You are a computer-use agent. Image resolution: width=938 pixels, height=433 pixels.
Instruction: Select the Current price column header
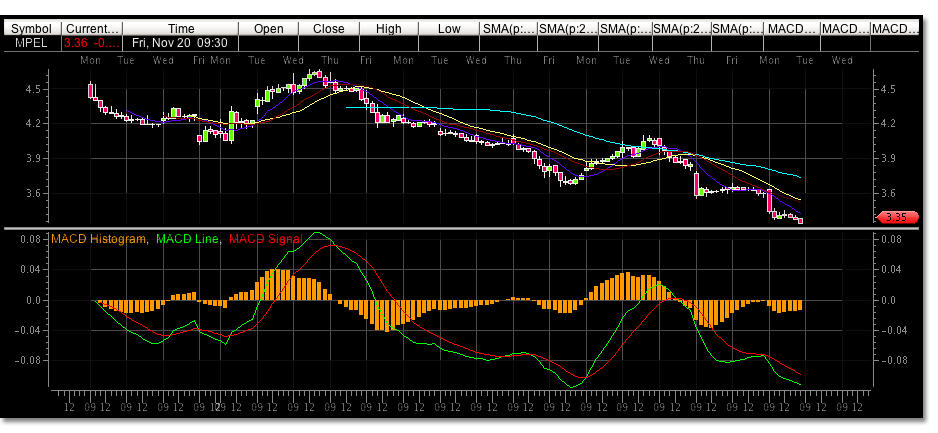[92, 29]
